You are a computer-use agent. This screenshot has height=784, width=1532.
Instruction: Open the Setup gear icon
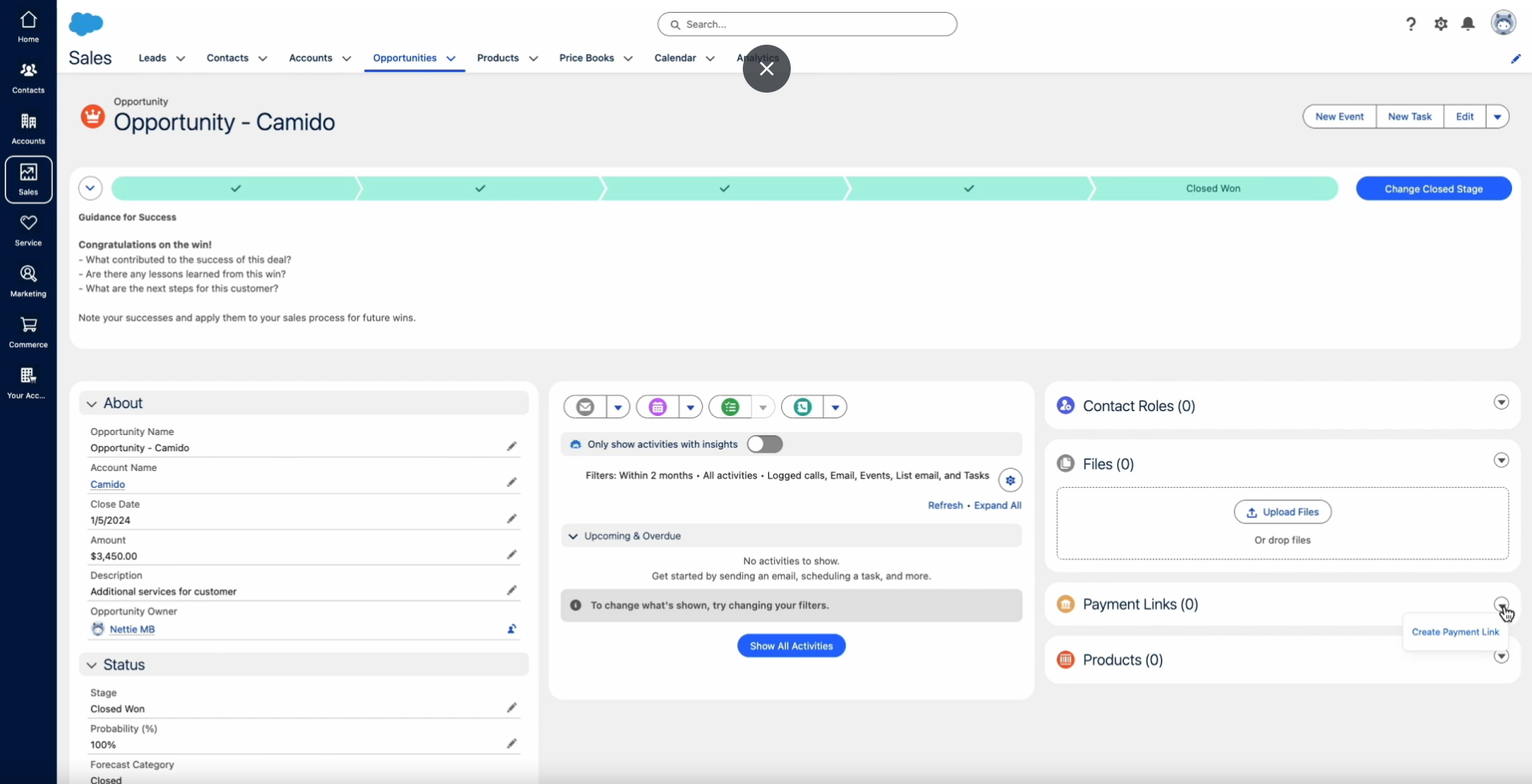pos(1440,24)
